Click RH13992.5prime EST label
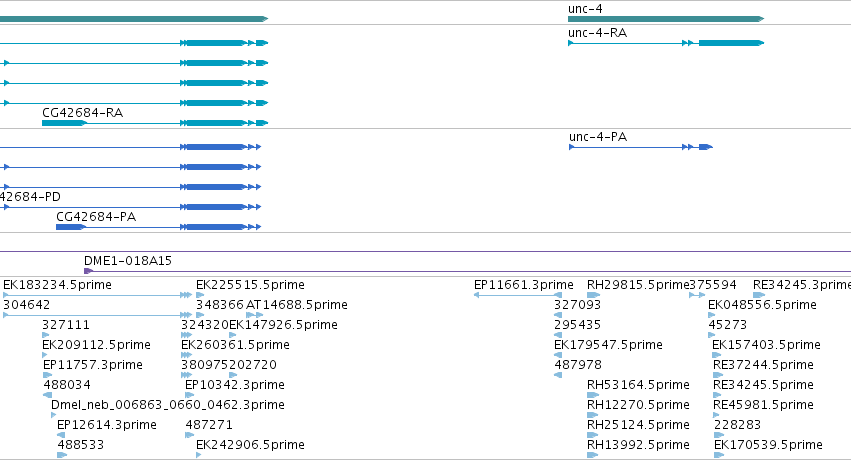Viewport: 851px width, 460px height. [x=638, y=445]
